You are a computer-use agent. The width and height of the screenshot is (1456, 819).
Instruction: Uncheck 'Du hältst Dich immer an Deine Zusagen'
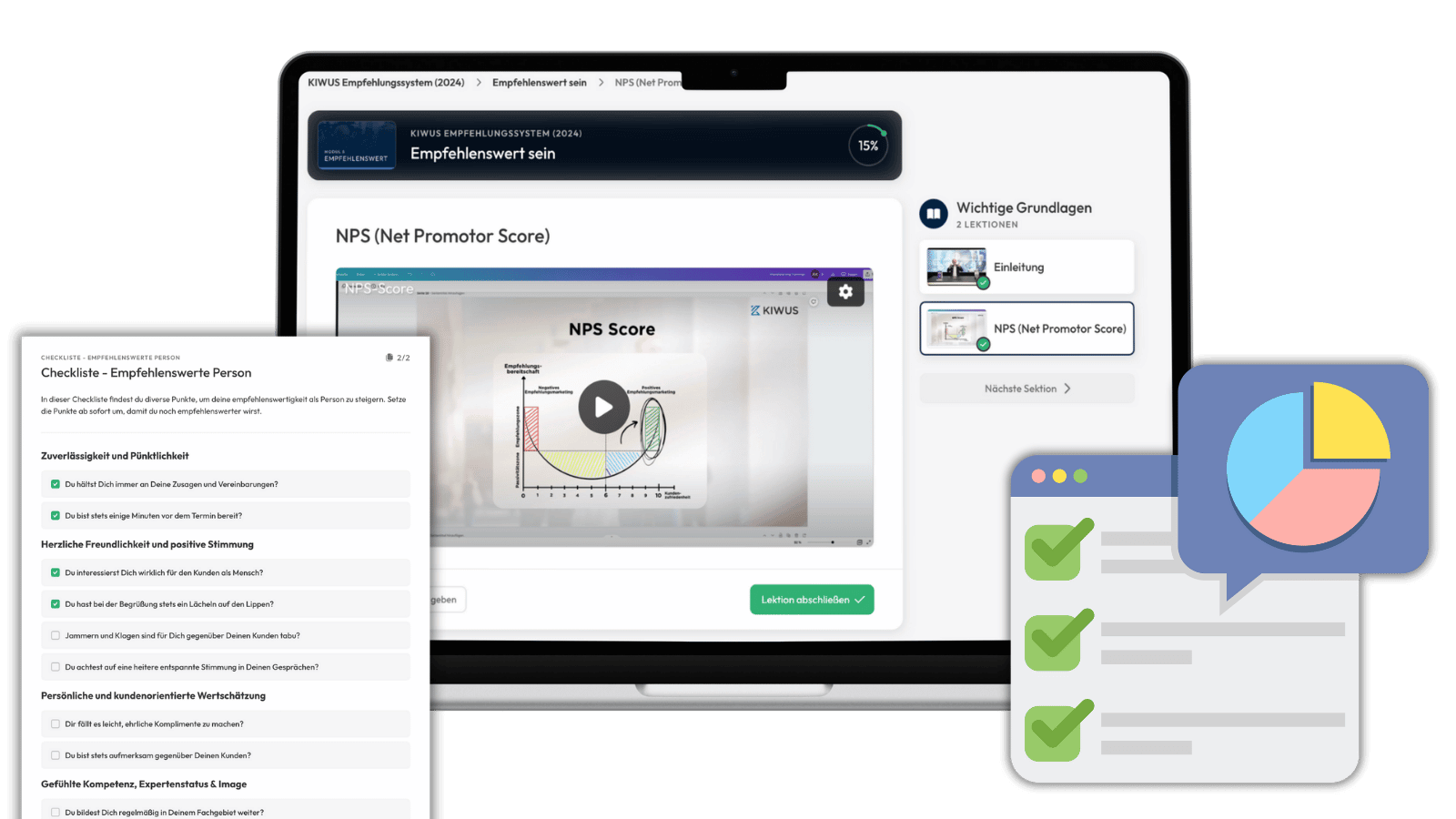(56, 484)
